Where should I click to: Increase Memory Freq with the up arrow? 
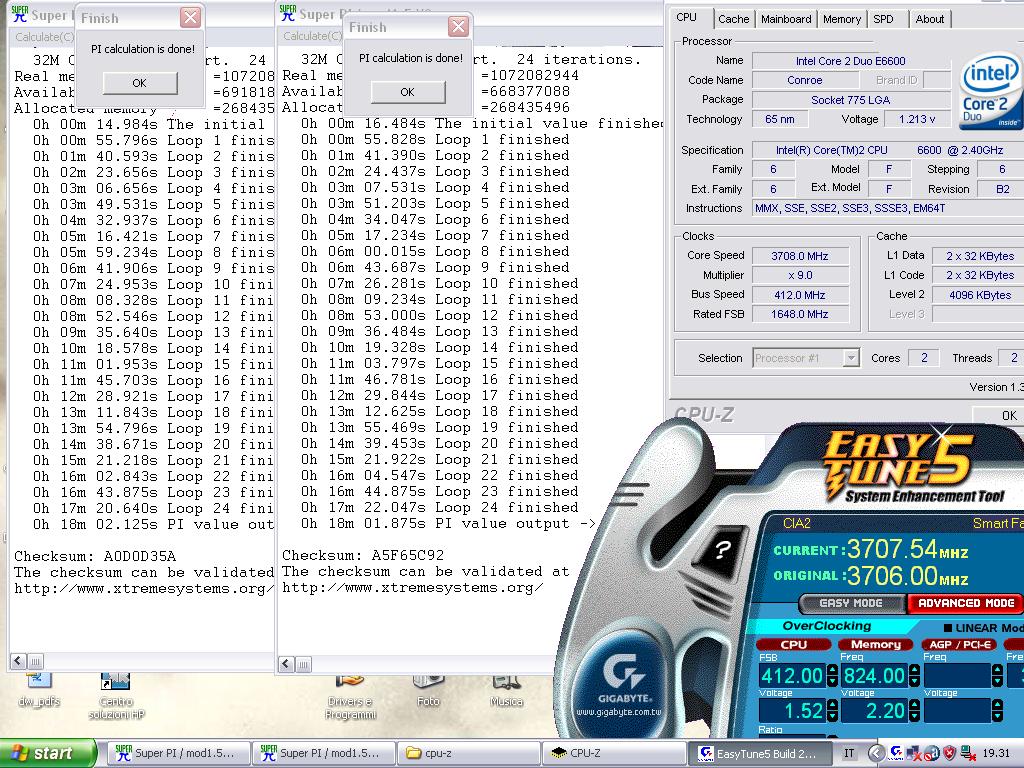tap(914, 670)
